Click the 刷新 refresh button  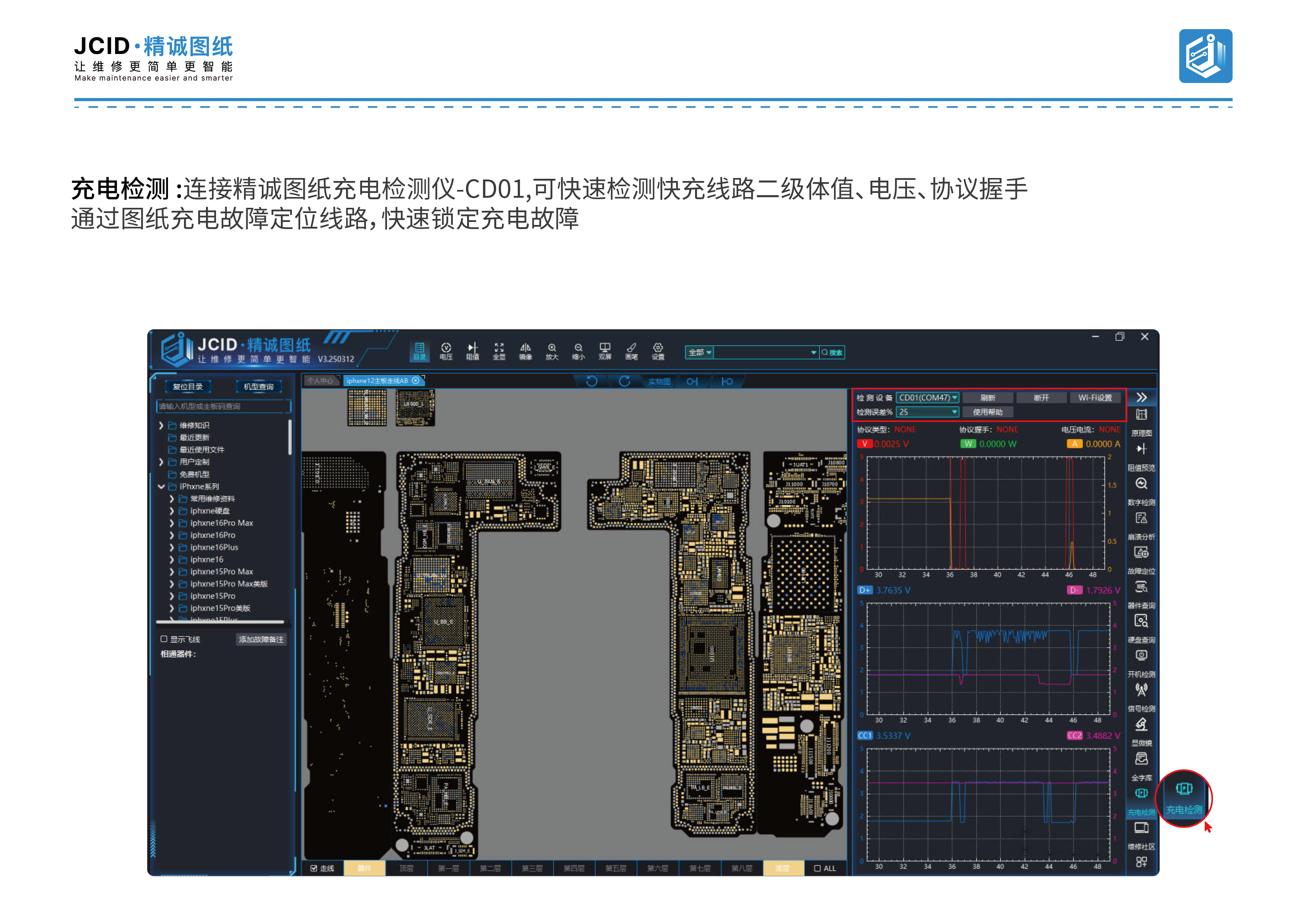click(988, 397)
